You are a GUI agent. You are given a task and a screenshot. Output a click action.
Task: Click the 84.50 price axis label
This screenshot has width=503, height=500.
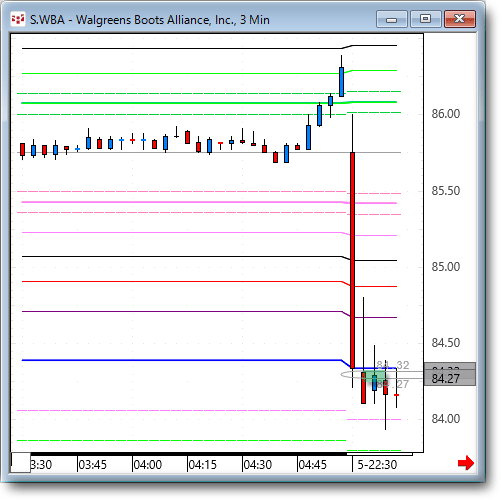pyautogui.click(x=446, y=343)
